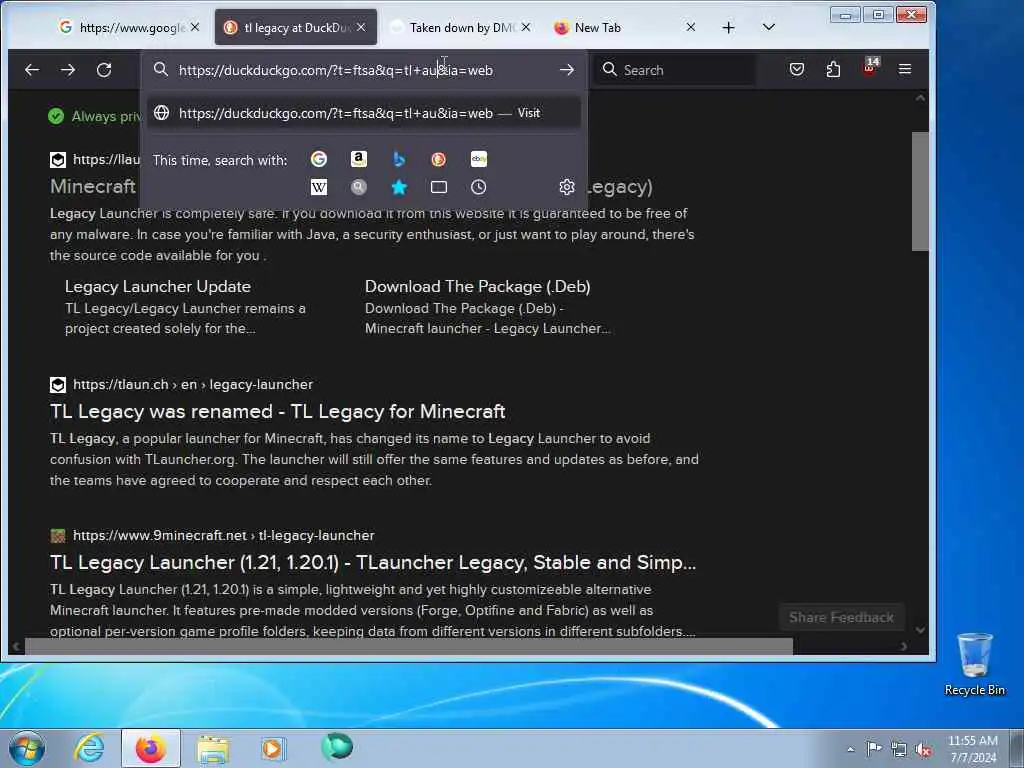The width and height of the screenshot is (1024, 768).
Task: Open the Pocket save icon
Action: click(x=797, y=69)
